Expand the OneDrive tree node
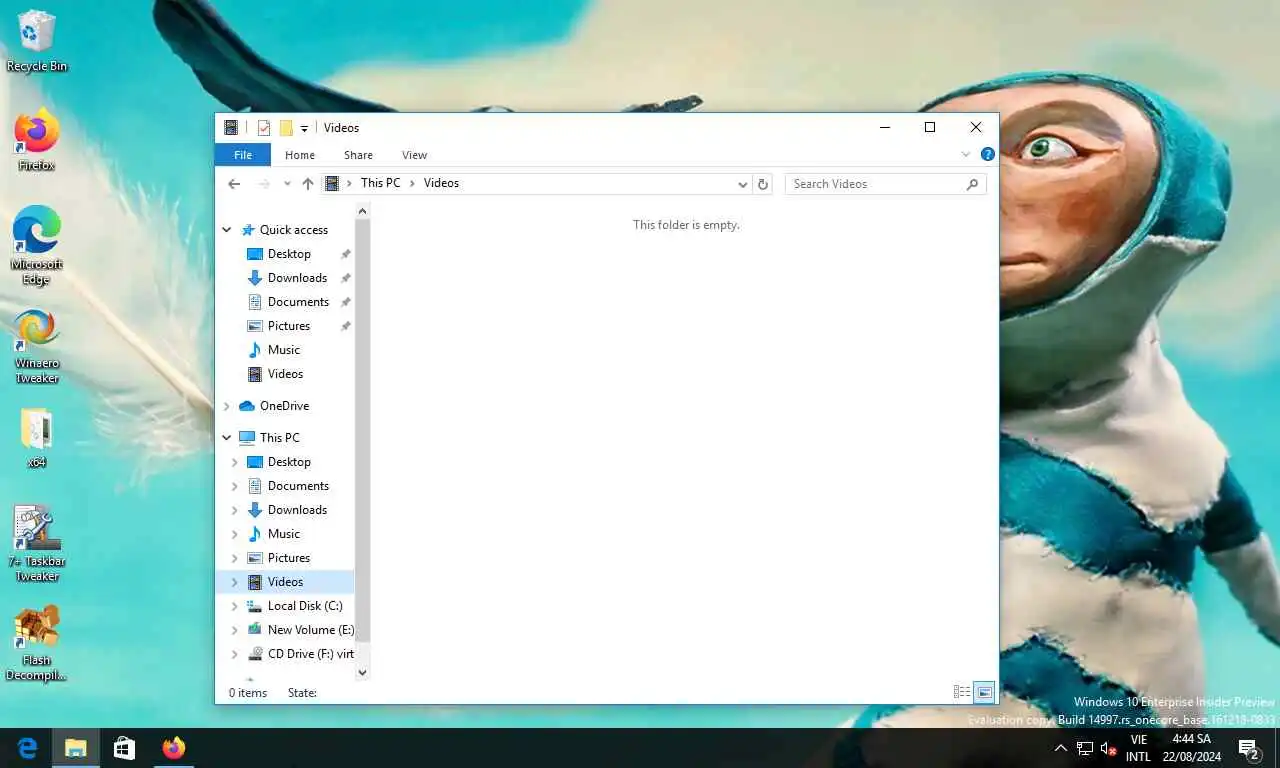This screenshot has height=768, width=1280. (227, 406)
